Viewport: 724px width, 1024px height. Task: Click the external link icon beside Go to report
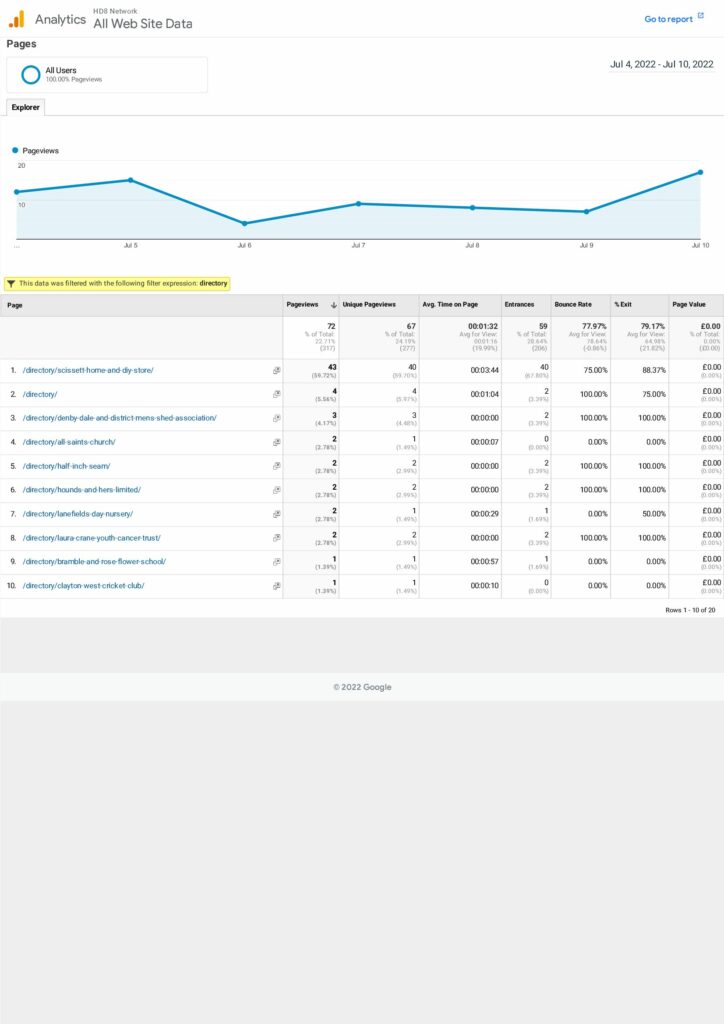[x=700, y=17]
